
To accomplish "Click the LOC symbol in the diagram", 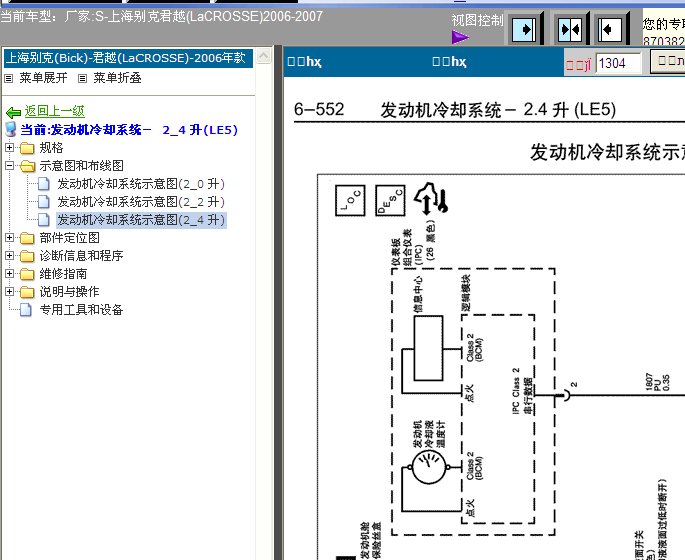I will pyautogui.click(x=350, y=200).
